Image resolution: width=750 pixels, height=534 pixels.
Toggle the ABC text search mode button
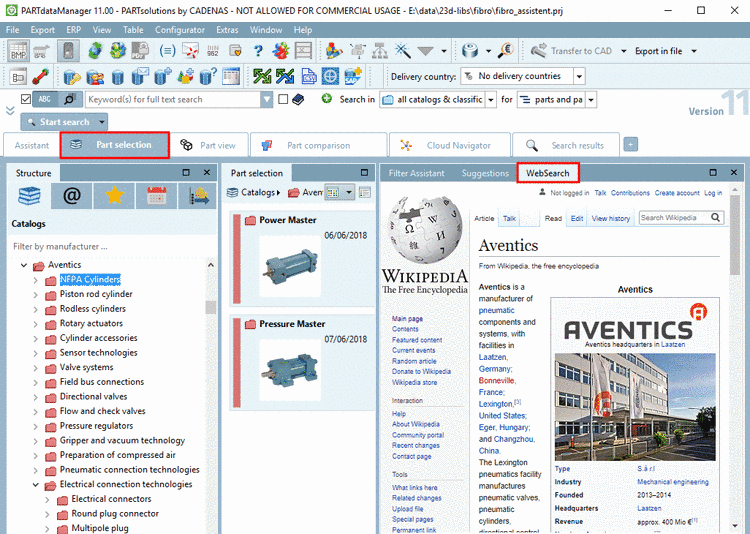point(44,99)
